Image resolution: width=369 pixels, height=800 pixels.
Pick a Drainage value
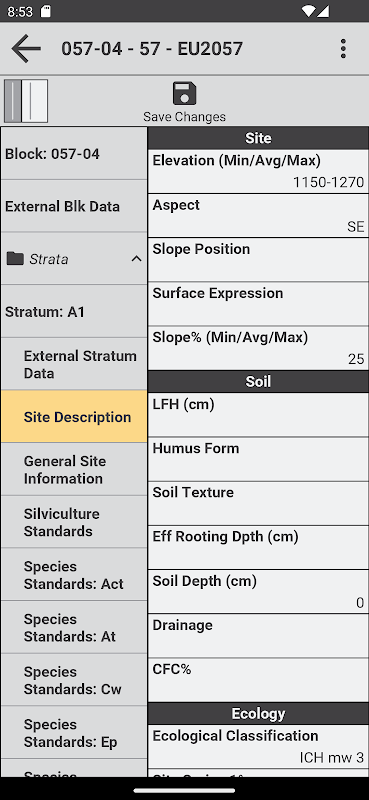point(258,636)
